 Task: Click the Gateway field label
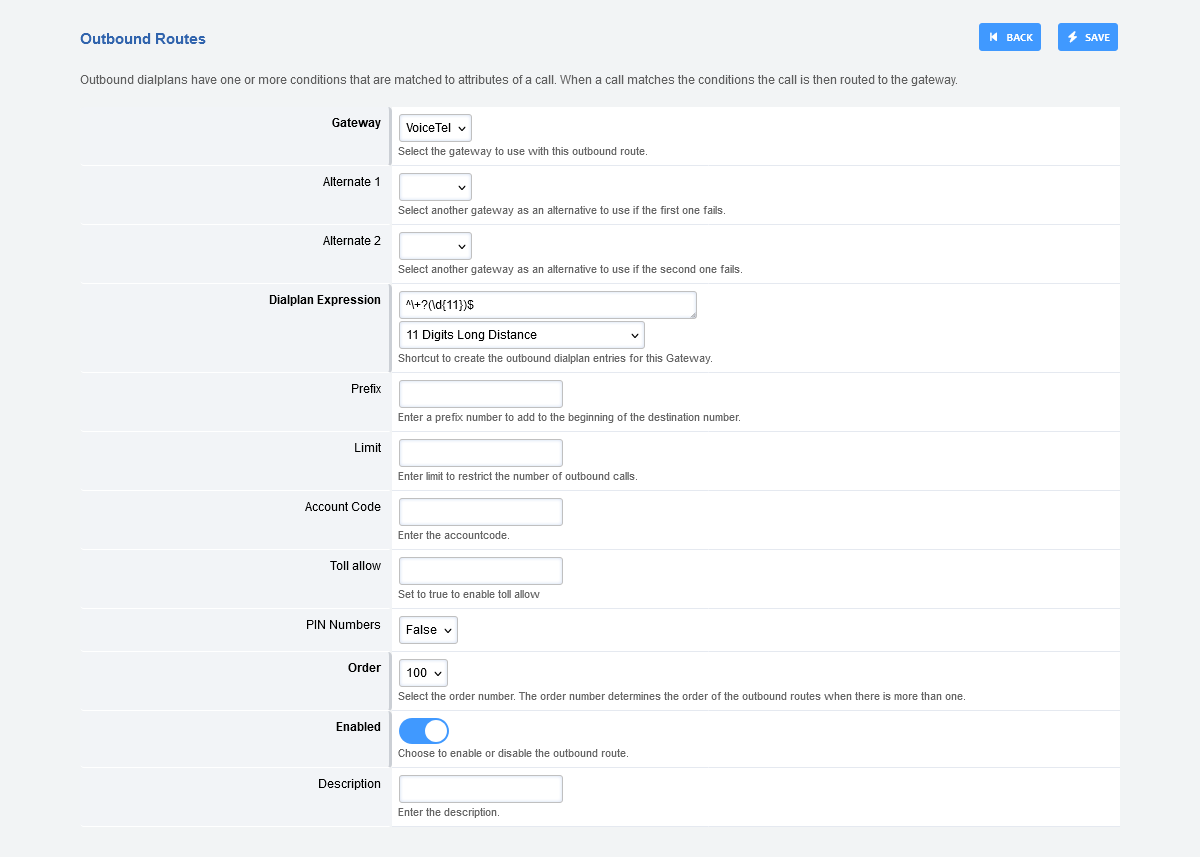(356, 123)
